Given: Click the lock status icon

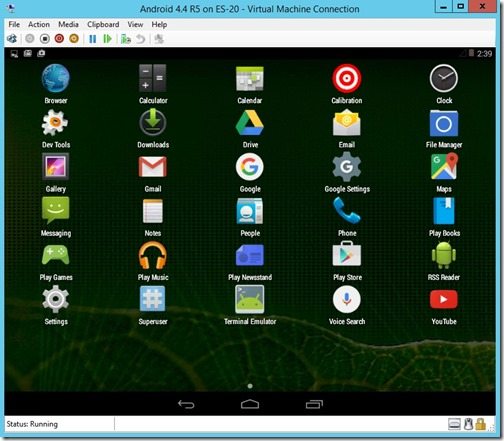Looking at the screenshot, I should click(x=480, y=424).
